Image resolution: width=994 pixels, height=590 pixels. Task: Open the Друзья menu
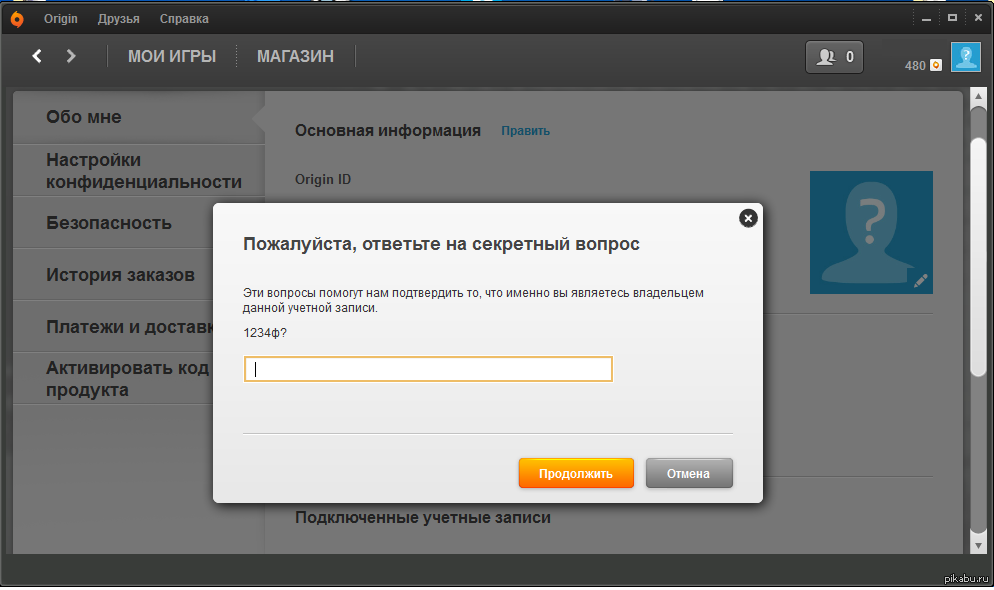[119, 19]
